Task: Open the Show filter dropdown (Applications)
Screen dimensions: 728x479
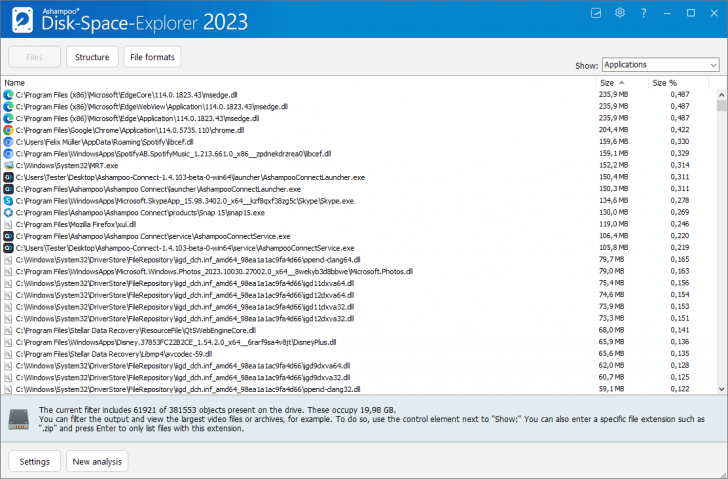Action: point(661,65)
